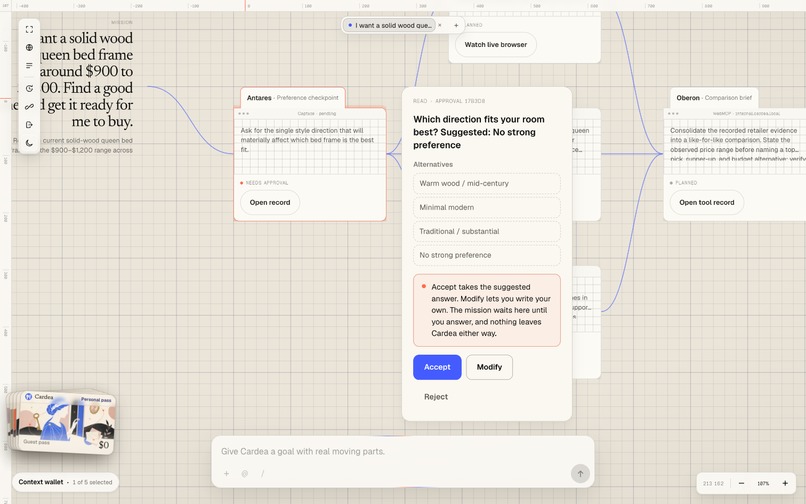The image size is (806, 504).
Task: Click the Reject link
Action: click(x=436, y=397)
